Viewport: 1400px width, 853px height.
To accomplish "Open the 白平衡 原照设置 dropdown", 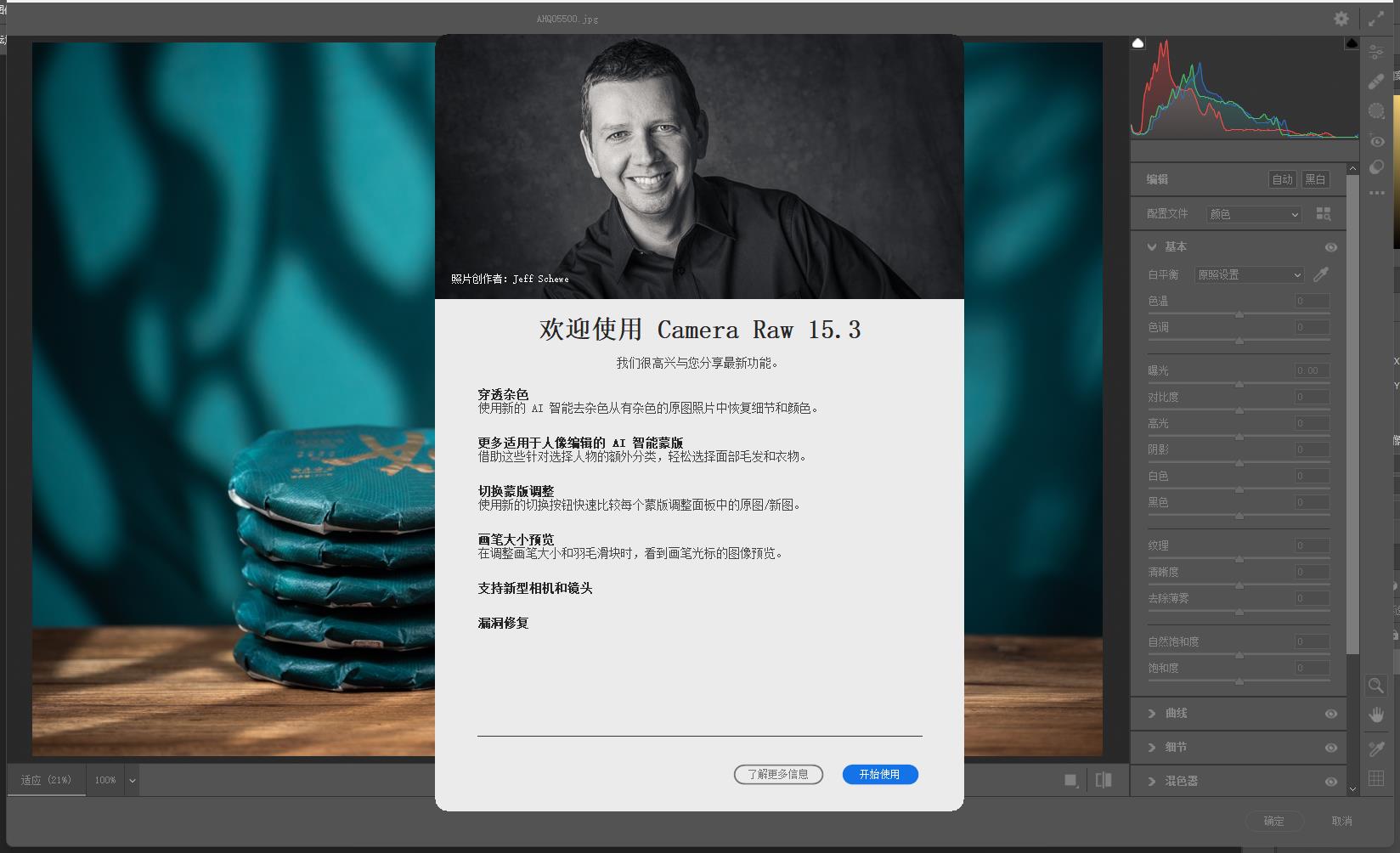I will coord(1249,274).
